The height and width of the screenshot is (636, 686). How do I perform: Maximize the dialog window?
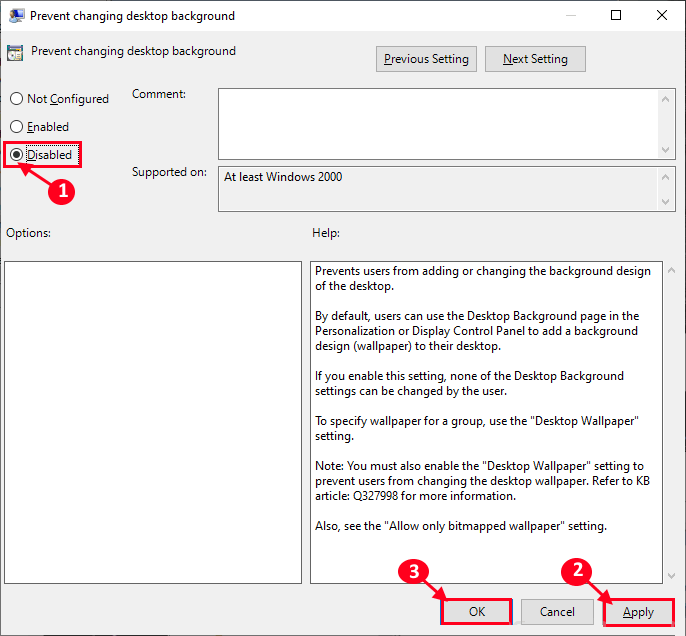click(x=616, y=15)
